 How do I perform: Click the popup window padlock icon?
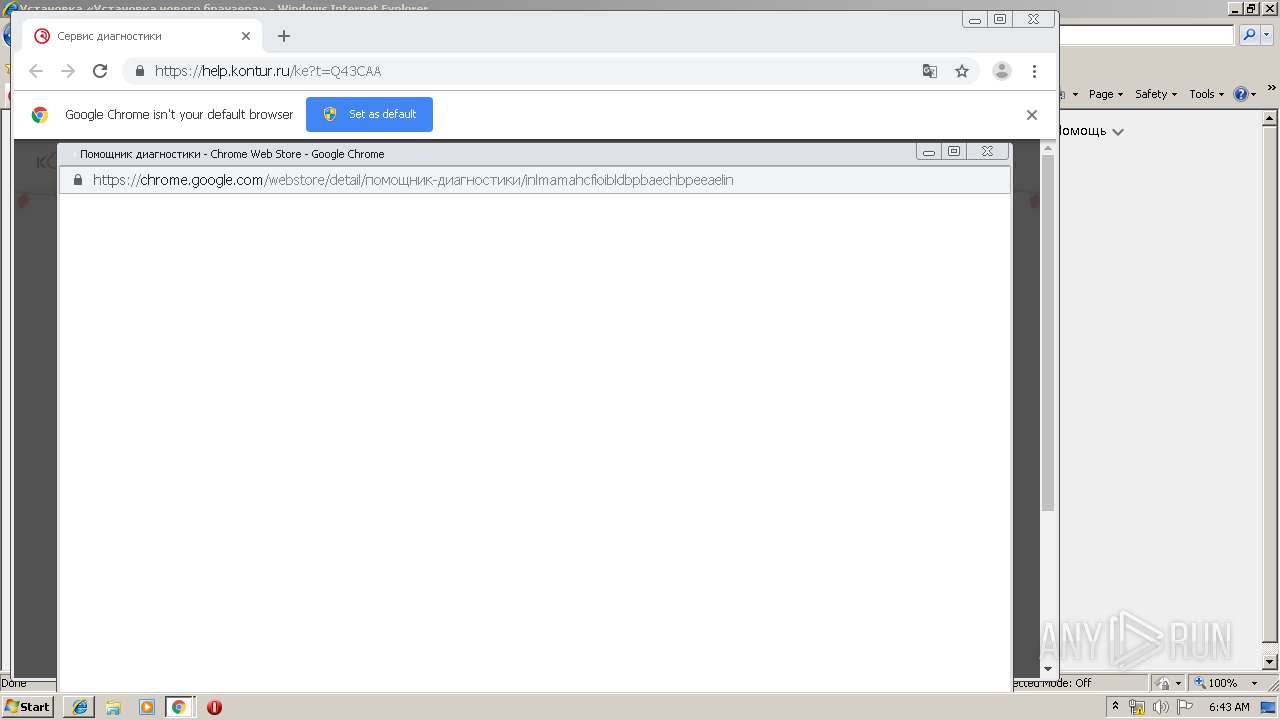[77, 180]
